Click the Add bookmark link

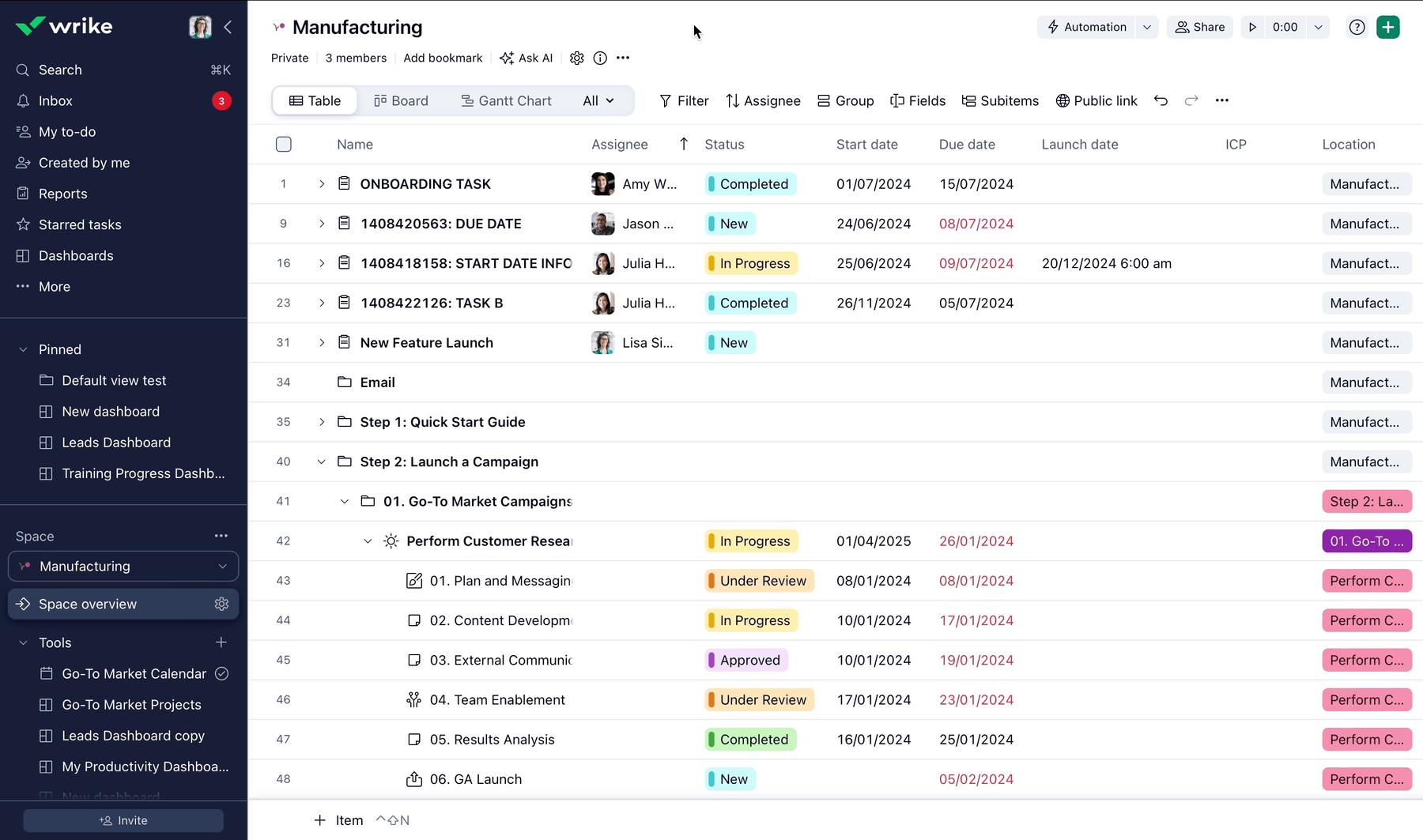coord(443,58)
